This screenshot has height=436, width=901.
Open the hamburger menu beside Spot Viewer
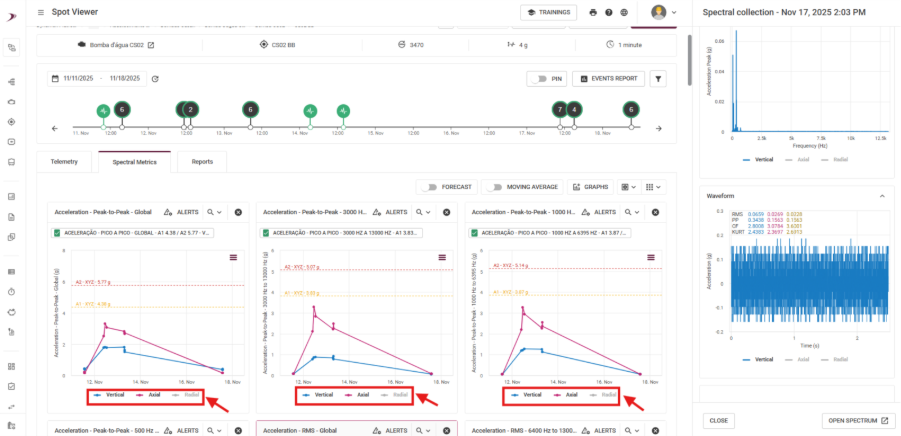tap(40, 12)
